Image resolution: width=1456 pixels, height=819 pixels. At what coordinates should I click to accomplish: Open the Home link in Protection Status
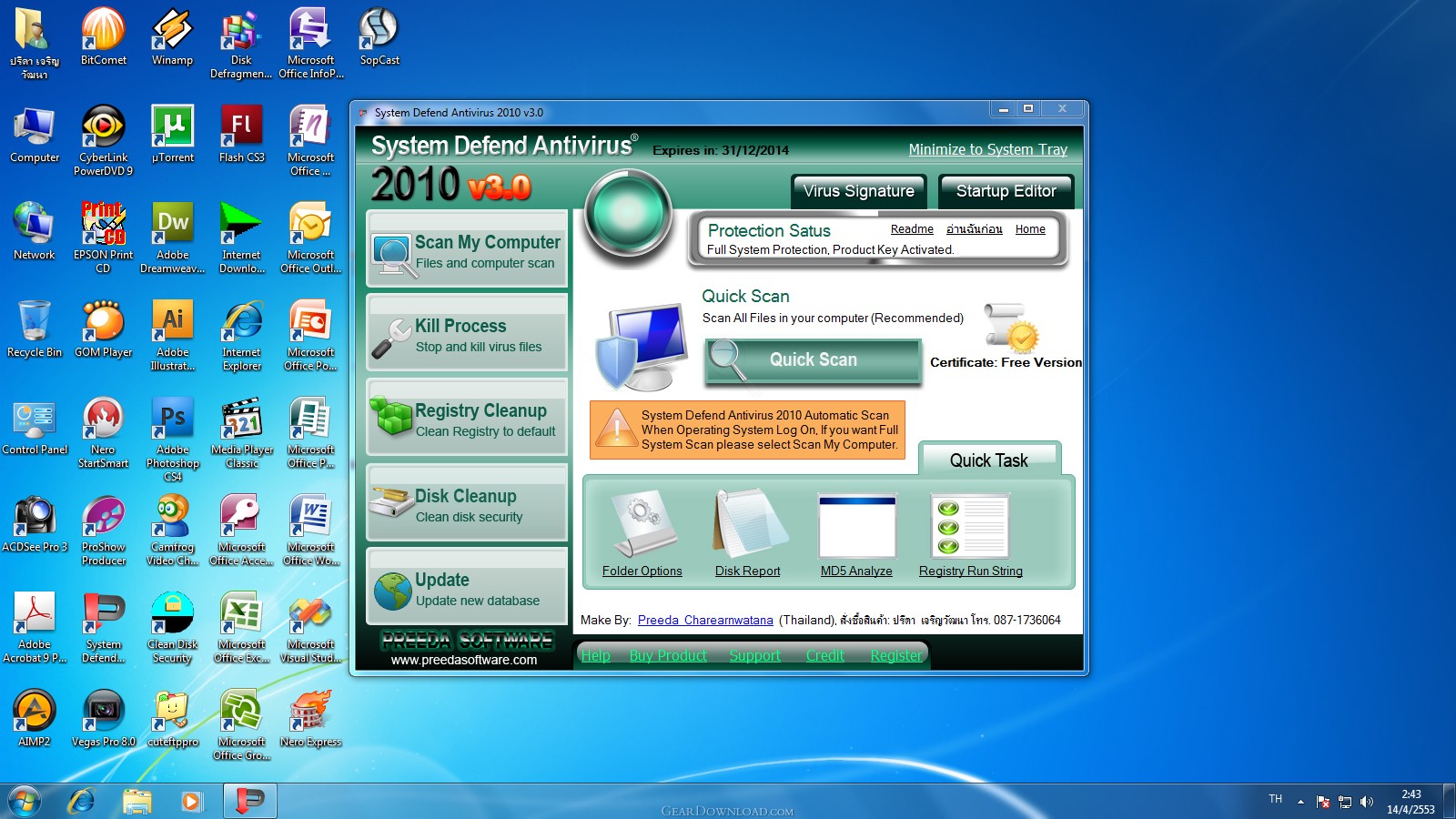click(1030, 229)
